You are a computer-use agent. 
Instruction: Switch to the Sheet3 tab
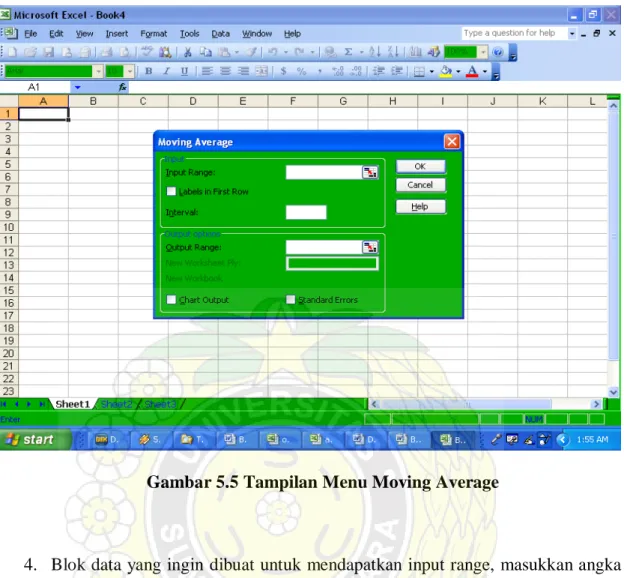[160, 404]
